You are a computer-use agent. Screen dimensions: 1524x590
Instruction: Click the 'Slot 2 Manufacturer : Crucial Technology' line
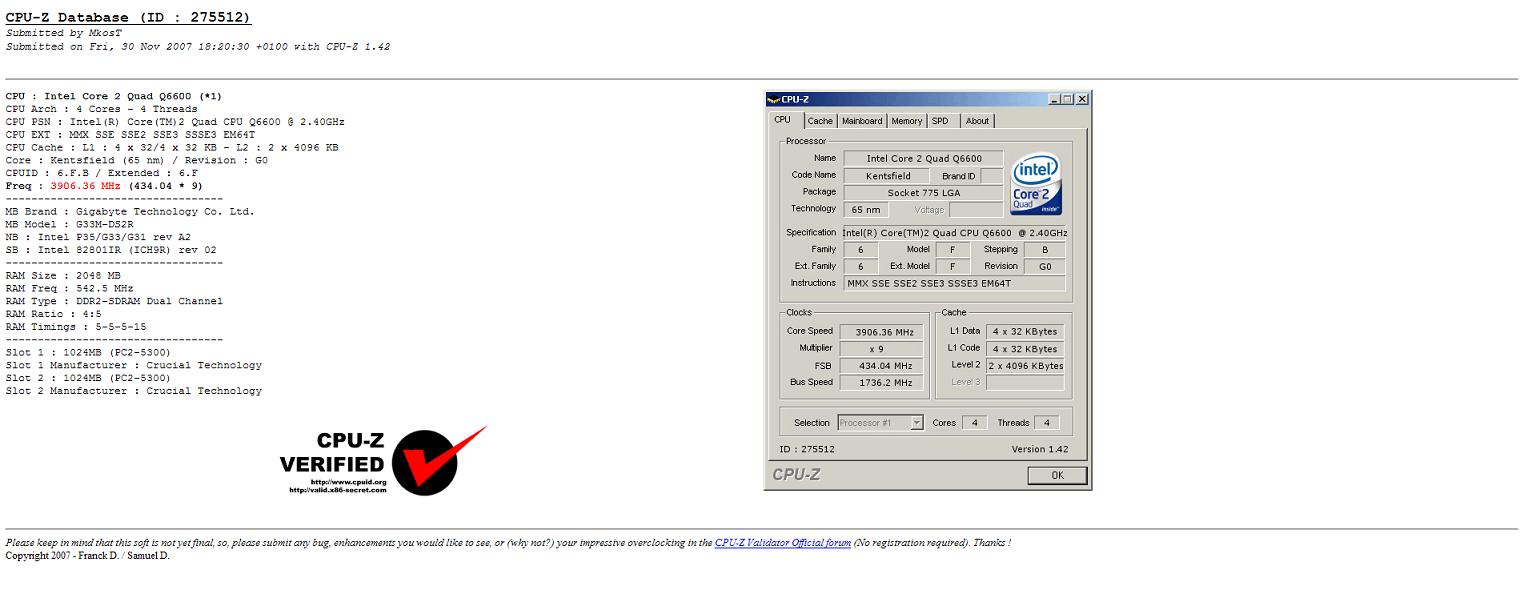[134, 391]
